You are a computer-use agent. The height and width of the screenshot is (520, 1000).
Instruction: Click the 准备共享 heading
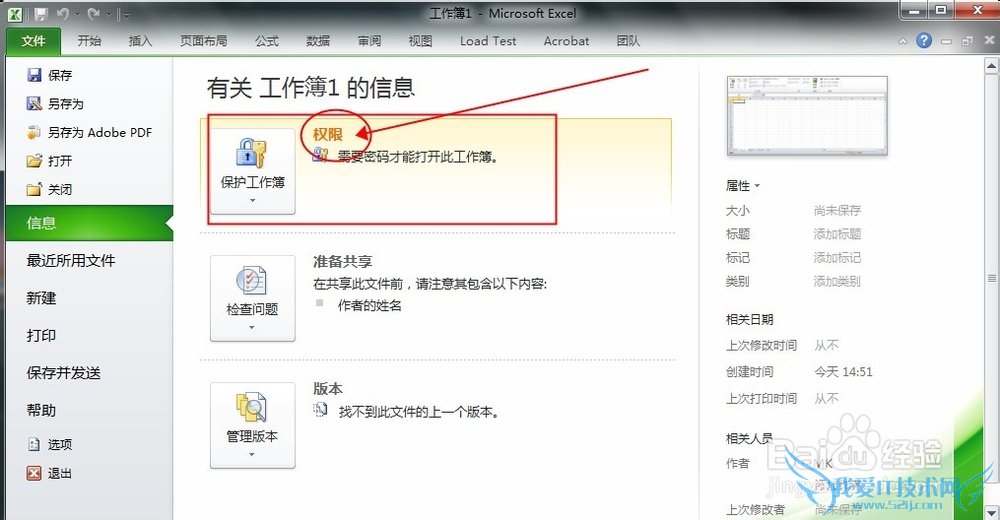pos(342,261)
